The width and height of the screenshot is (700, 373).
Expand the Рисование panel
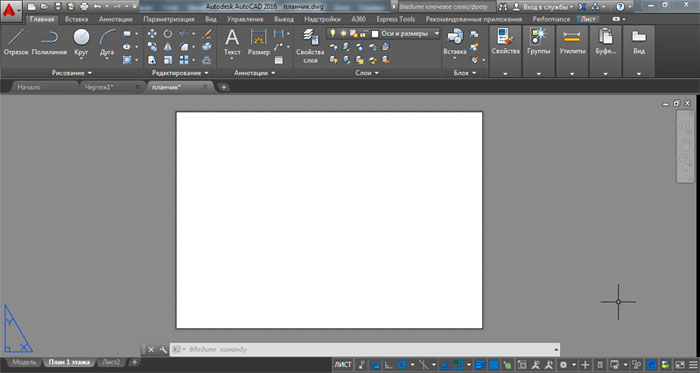pos(71,73)
